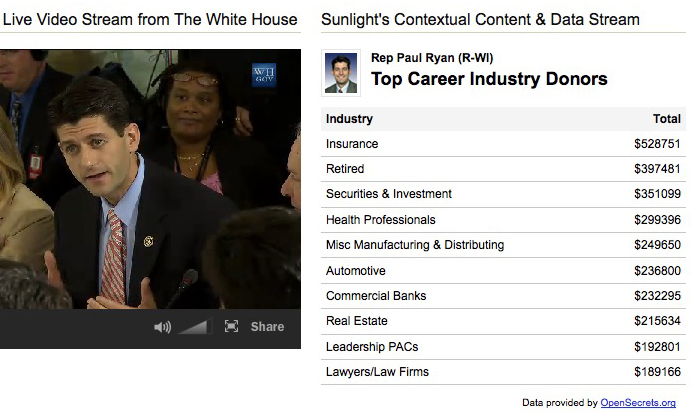The image size is (692, 412).
Task: Click the Top Career Industry Donors heading
Action: 489,79
